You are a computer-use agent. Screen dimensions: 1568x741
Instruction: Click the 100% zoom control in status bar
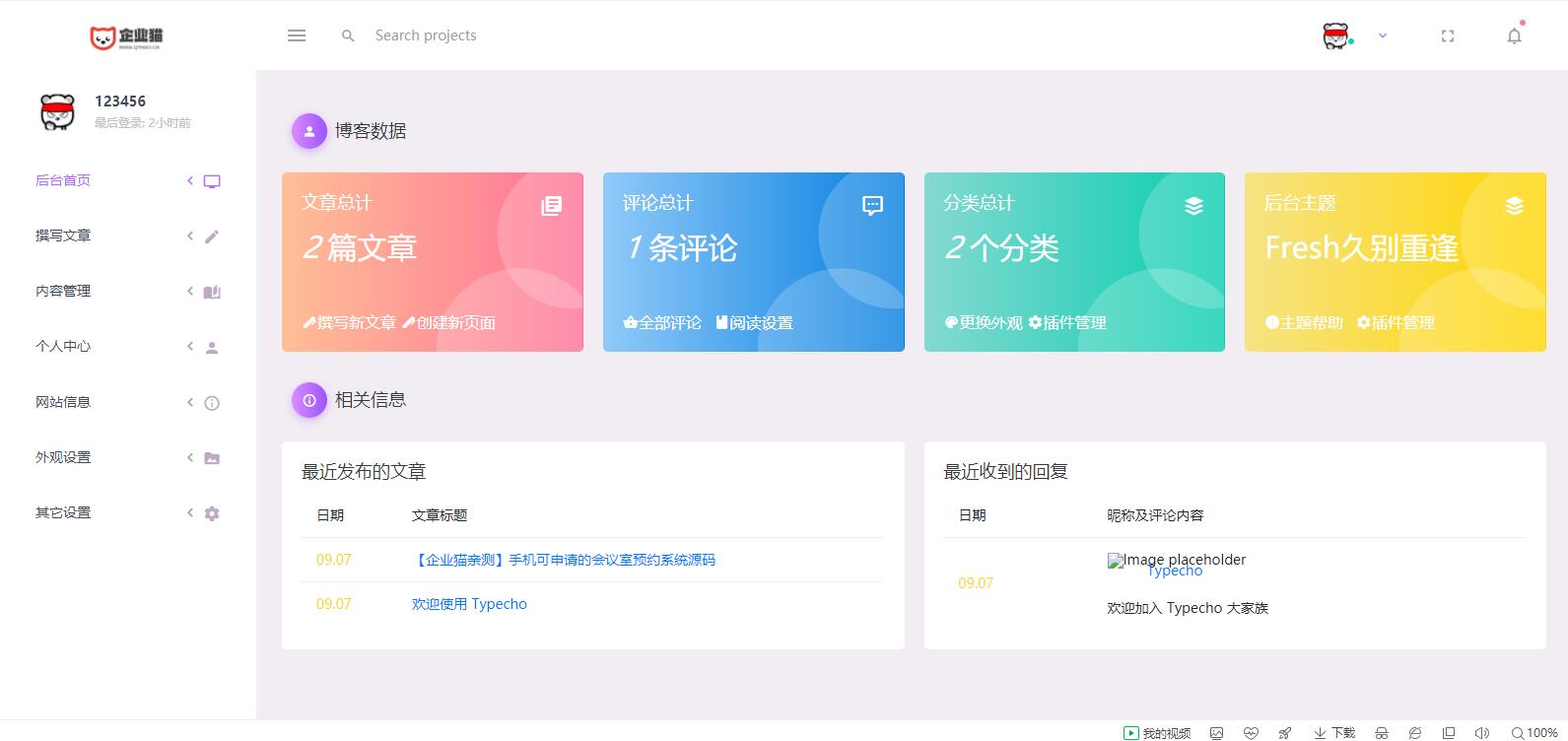pos(1534,733)
